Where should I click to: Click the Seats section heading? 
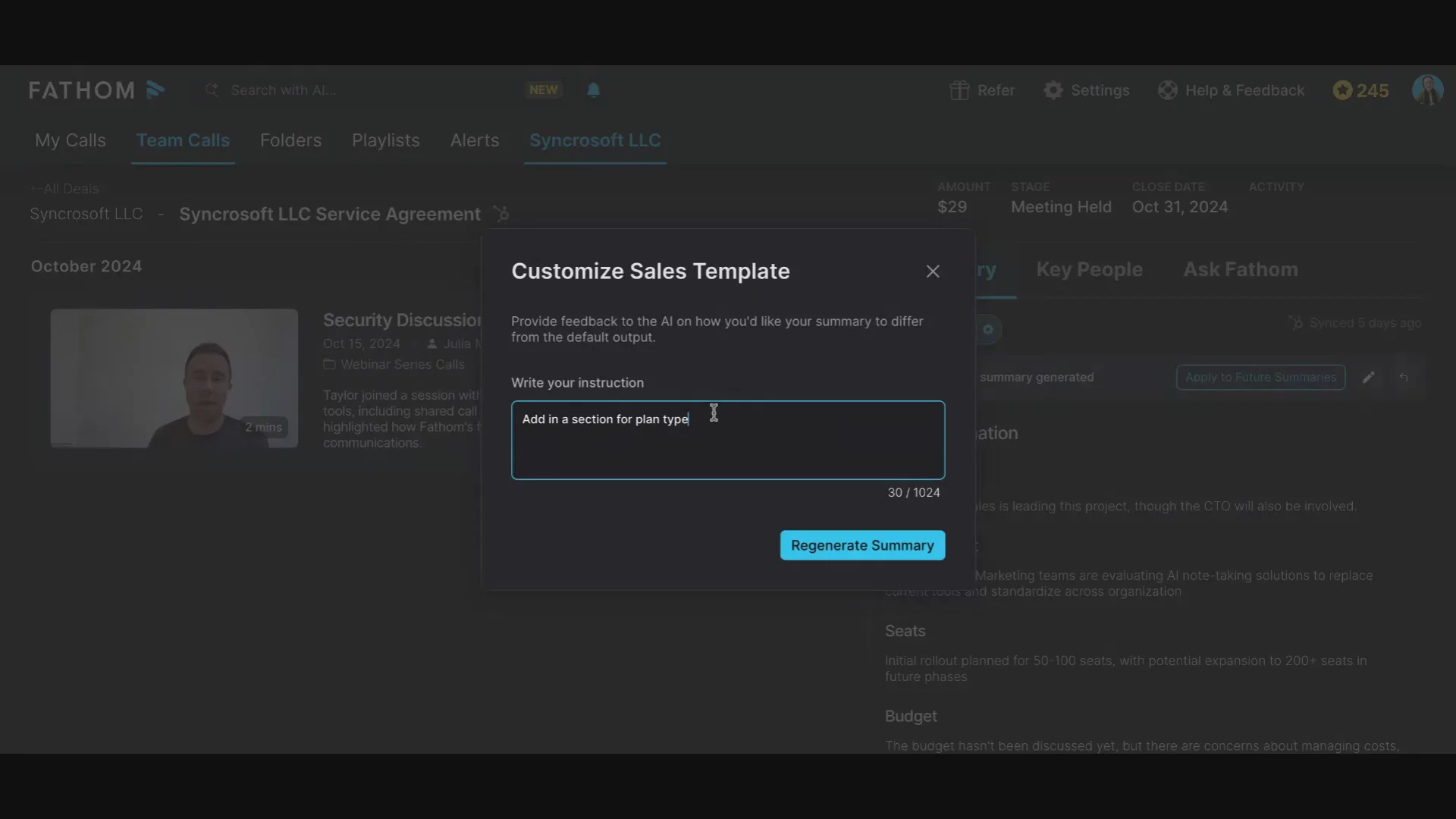[905, 631]
